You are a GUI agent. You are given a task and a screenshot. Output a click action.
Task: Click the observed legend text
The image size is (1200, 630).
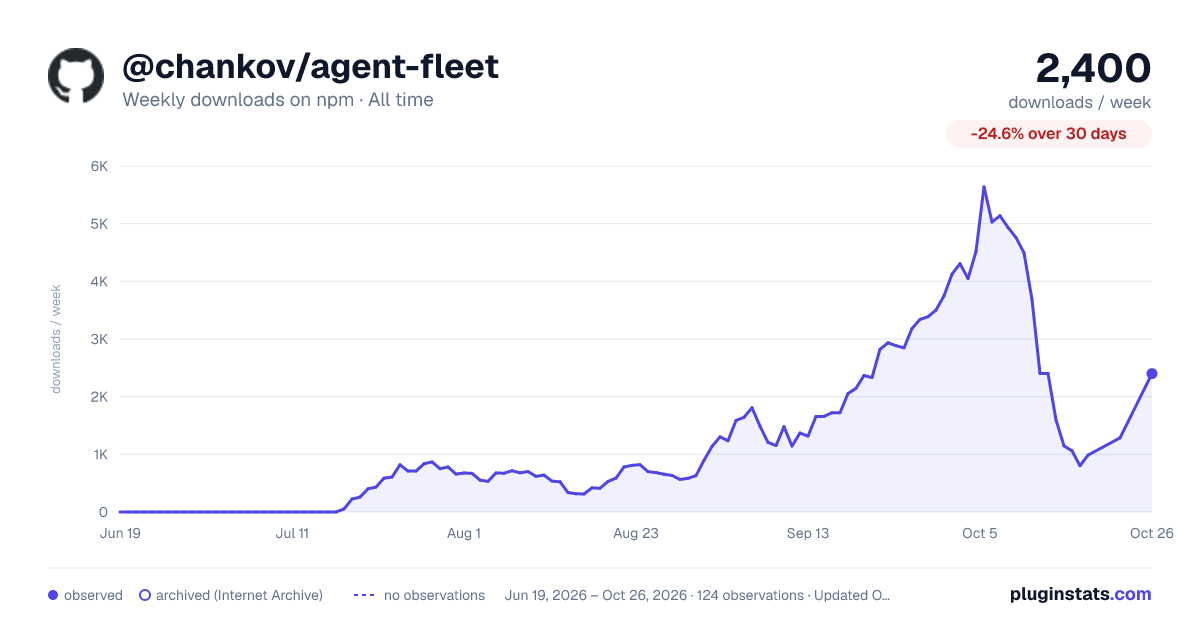[x=93, y=595]
